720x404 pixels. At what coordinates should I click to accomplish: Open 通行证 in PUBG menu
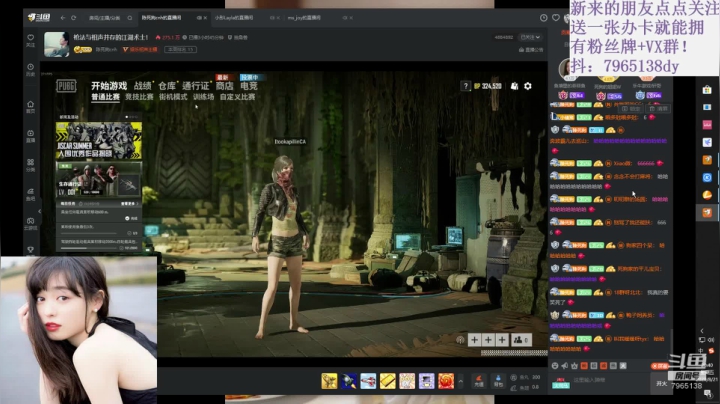click(196, 86)
